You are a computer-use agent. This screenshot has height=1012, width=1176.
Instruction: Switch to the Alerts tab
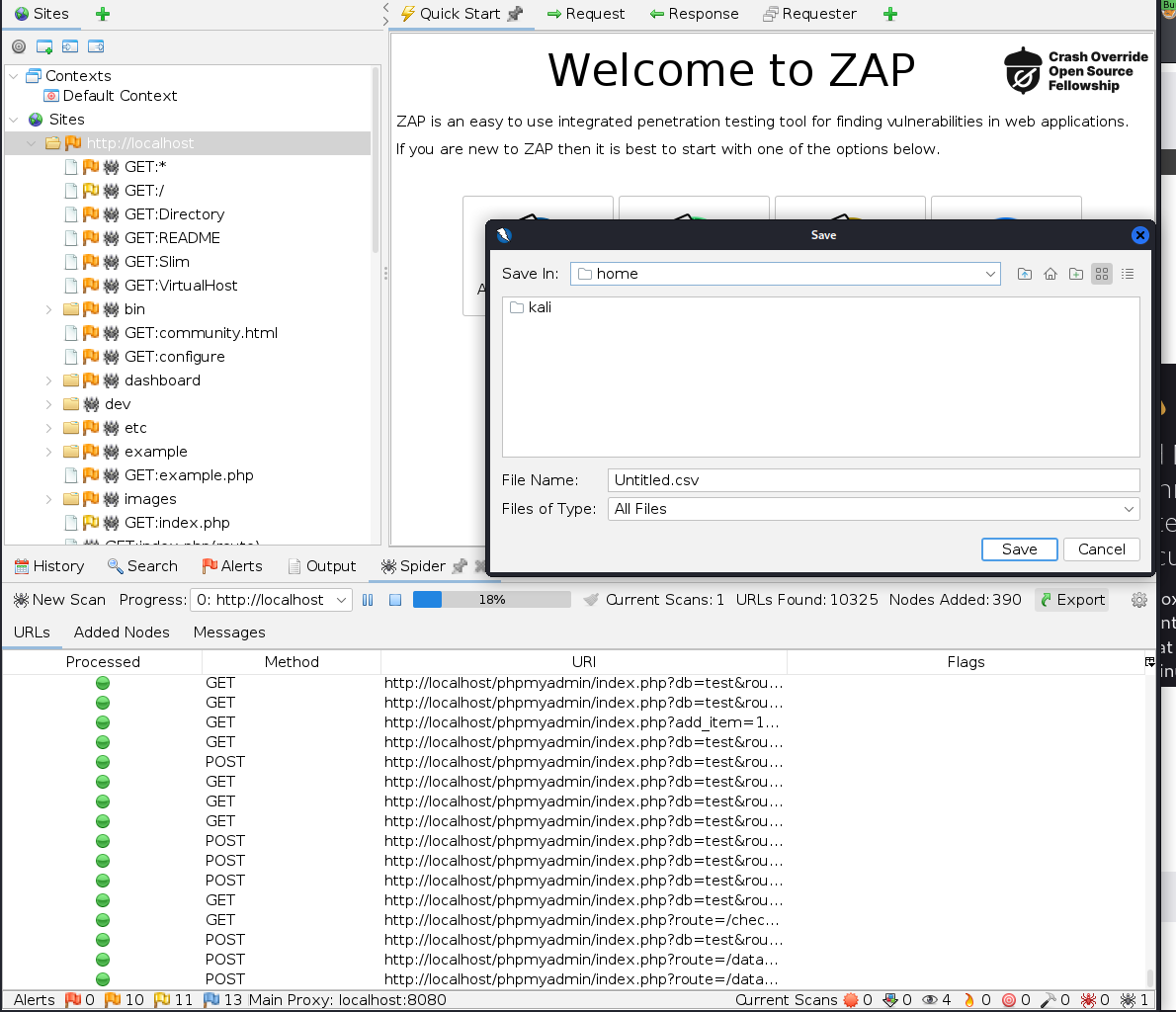(x=232, y=566)
